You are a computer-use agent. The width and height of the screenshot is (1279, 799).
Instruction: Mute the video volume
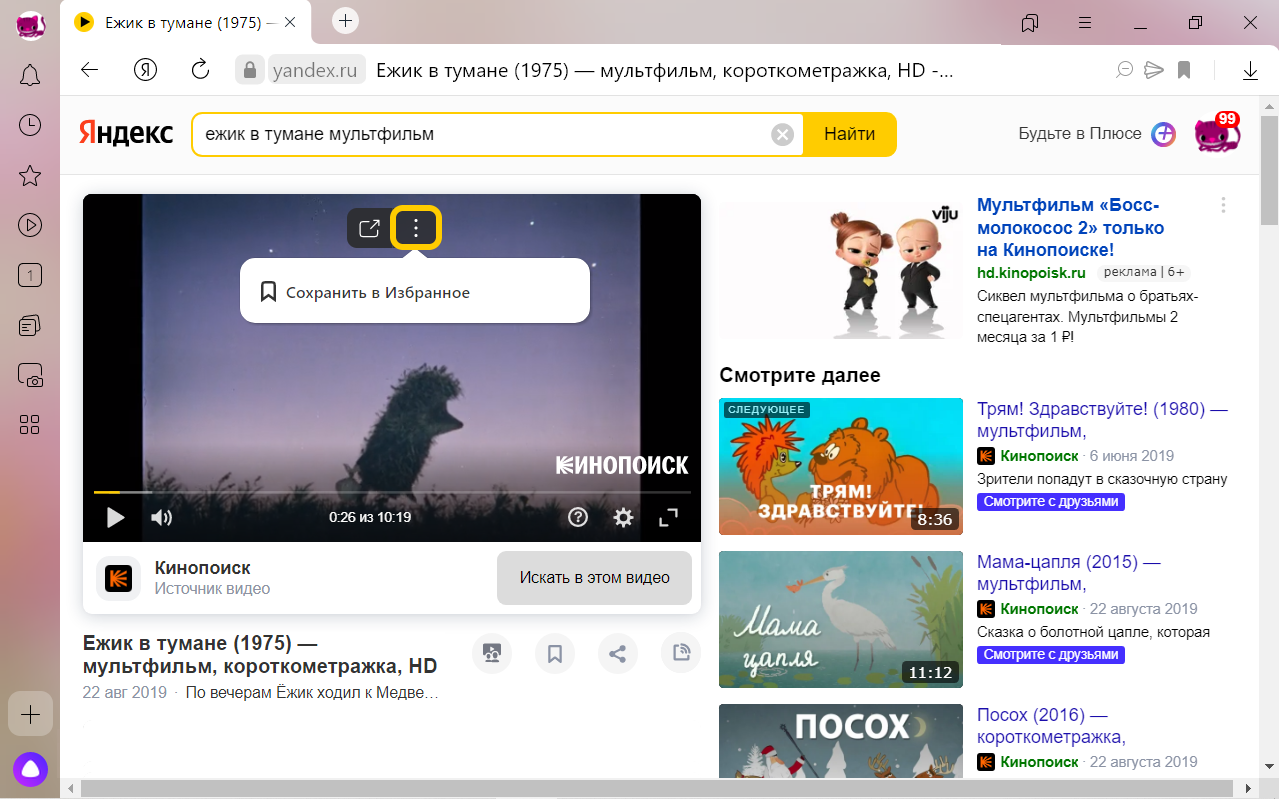[x=161, y=517]
